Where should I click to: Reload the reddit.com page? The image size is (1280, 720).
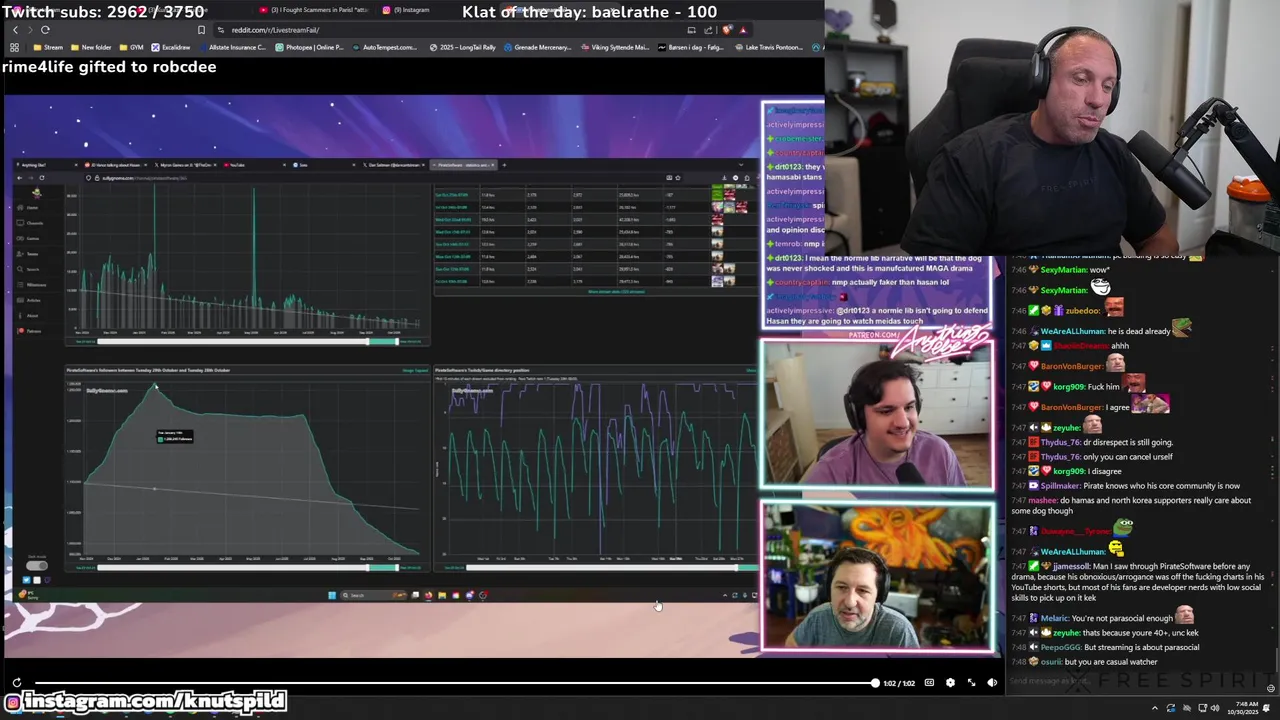45,30
